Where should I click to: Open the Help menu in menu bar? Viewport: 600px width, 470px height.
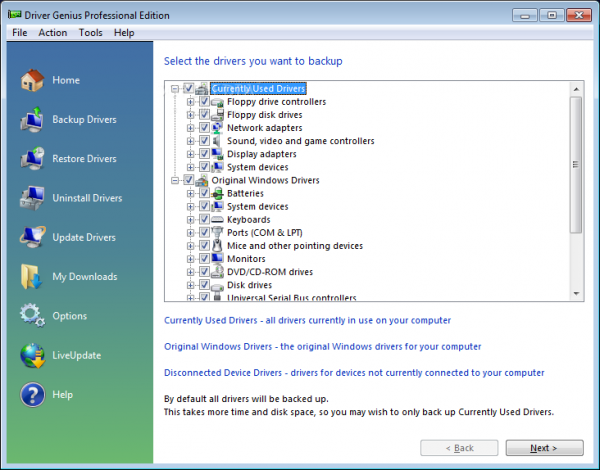coord(124,33)
